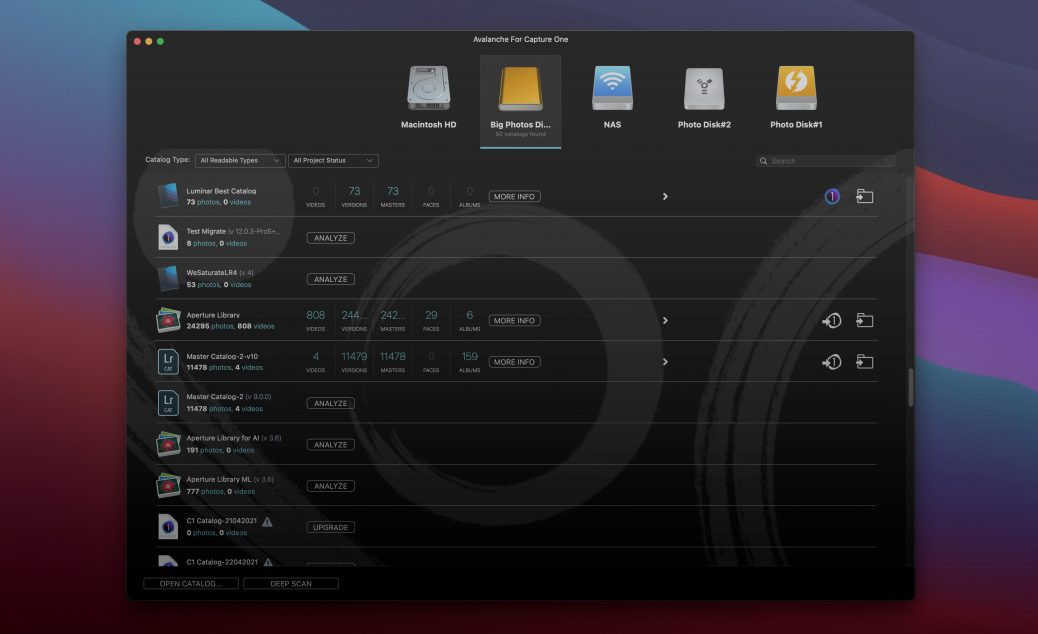Select the Macintosh HD drive icon
This screenshot has width=1038, height=634.
pos(428,88)
